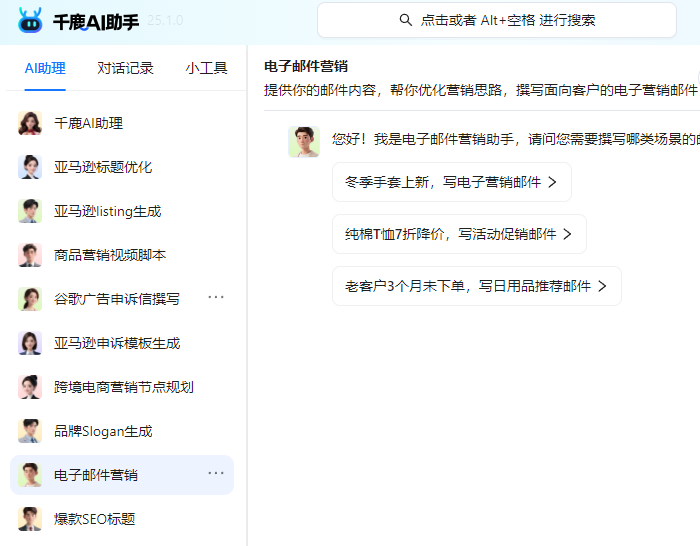Click the 跨境电商营销节点规划 avatar icon
The width and height of the screenshot is (700, 546).
pyautogui.click(x=30, y=387)
